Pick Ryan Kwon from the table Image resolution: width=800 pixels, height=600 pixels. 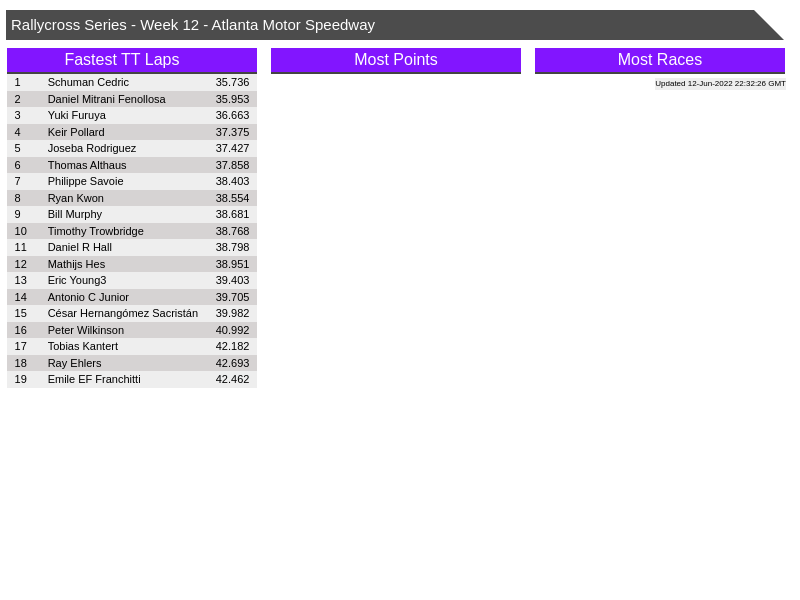coord(75,198)
